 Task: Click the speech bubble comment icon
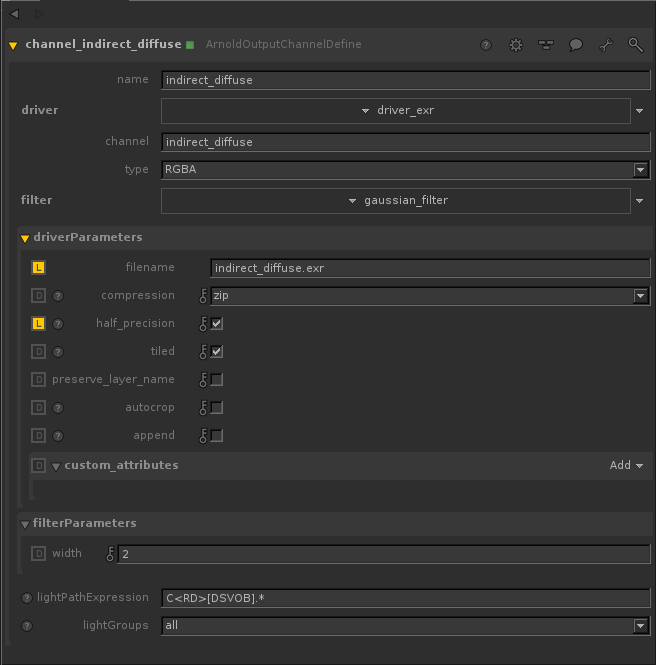pos(576,45)
